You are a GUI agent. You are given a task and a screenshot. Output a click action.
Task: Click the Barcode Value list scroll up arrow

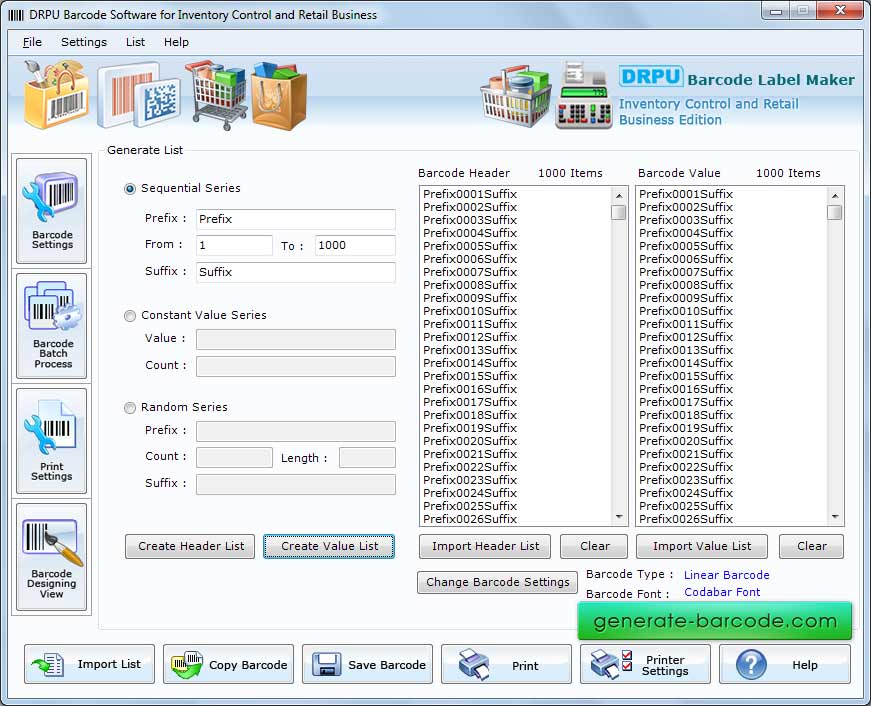click(835, 196)
